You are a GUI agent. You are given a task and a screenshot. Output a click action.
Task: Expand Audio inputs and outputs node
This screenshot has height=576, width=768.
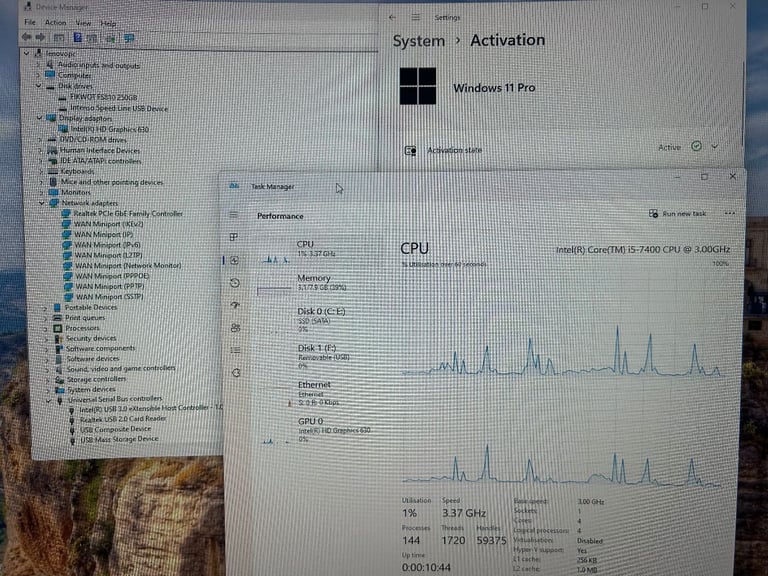tap(38, 65)
